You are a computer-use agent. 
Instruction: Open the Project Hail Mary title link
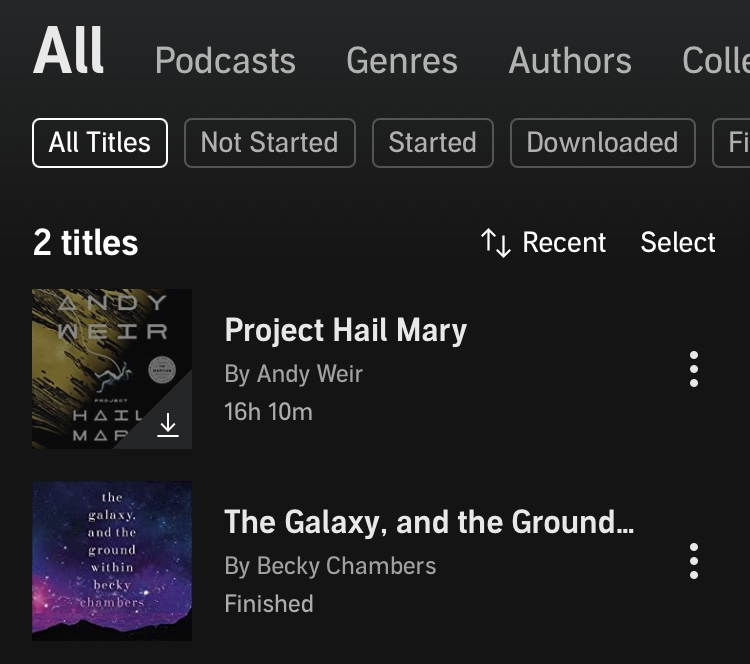[x=346, y=330]
